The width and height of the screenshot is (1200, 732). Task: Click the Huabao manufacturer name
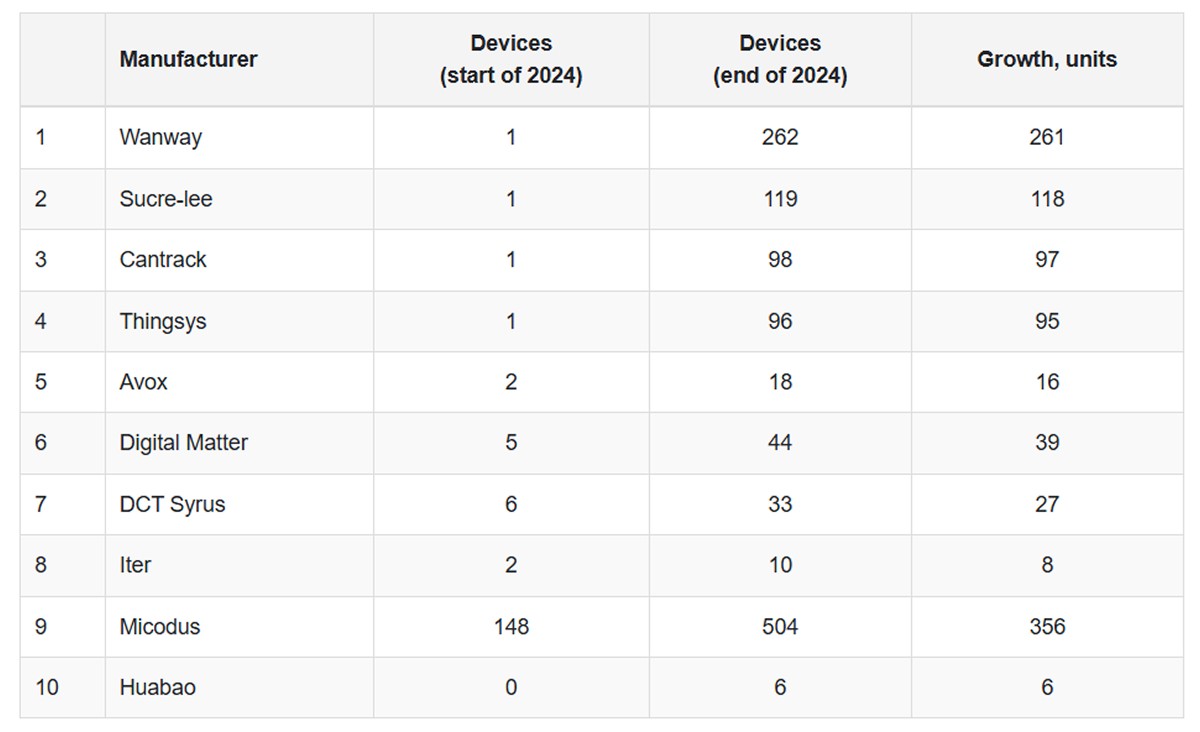click(x=158, y=687)
